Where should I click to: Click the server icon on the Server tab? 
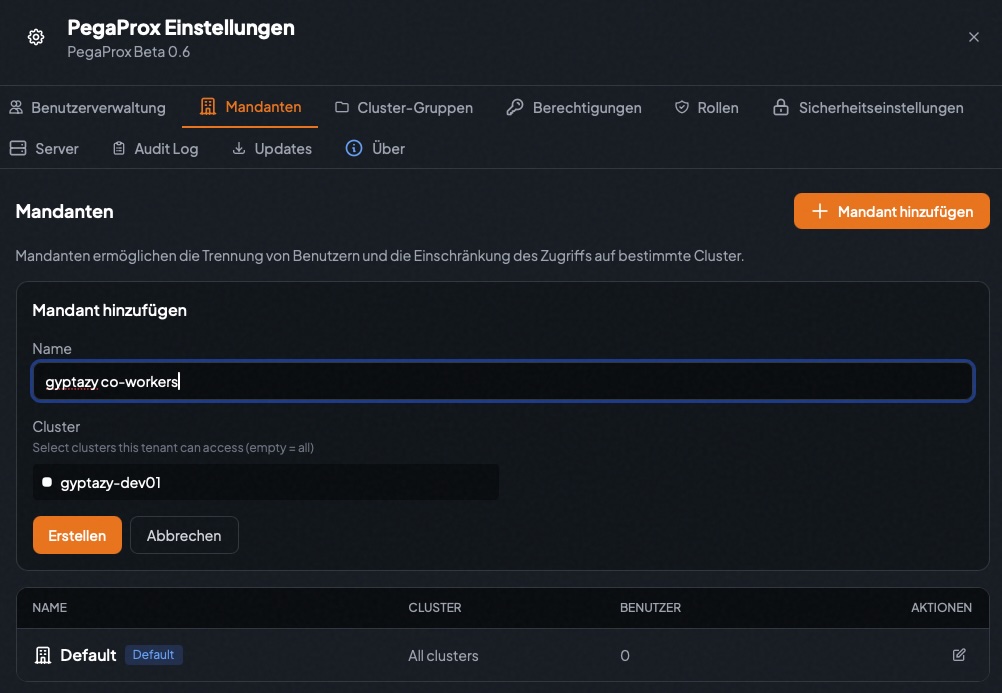(x=18, y=147)
